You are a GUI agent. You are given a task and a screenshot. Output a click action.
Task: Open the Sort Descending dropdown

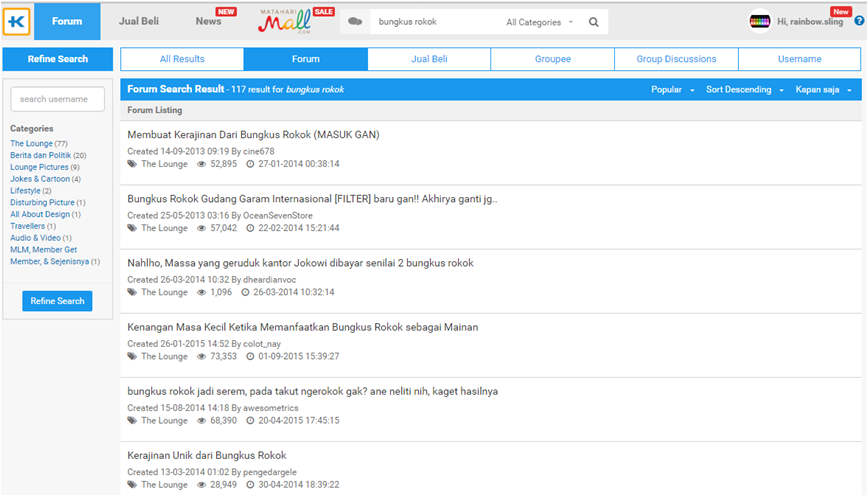pos(744,90)
